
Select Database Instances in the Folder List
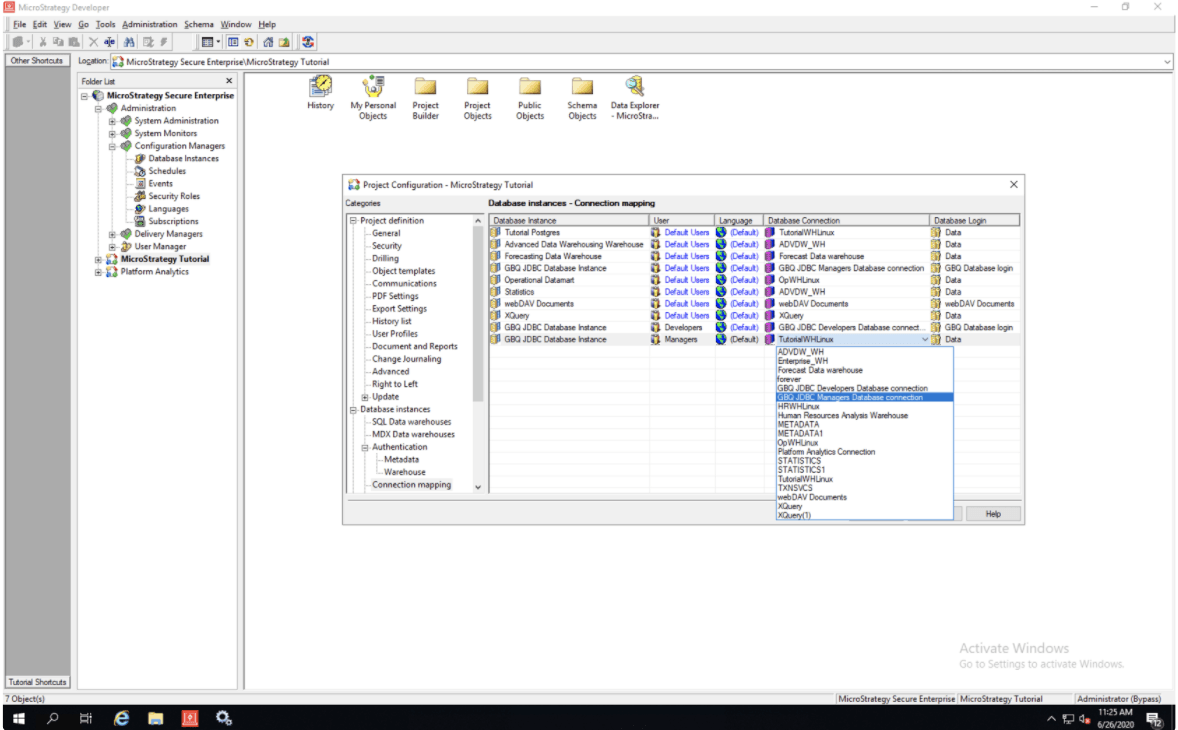(183, 158)
